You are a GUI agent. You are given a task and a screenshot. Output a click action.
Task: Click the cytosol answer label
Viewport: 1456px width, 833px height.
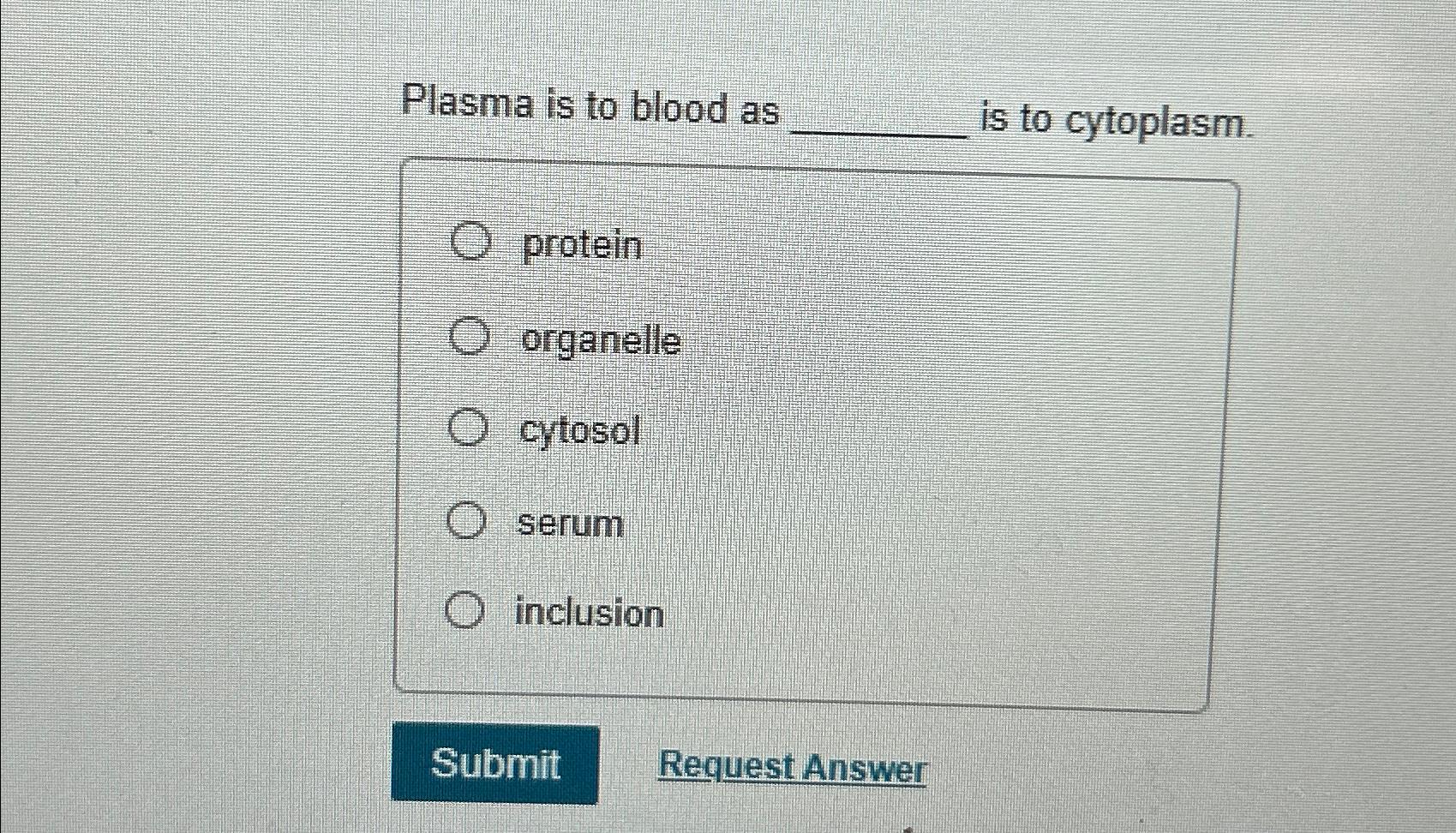pyautogui.click(x=578, y=432)
